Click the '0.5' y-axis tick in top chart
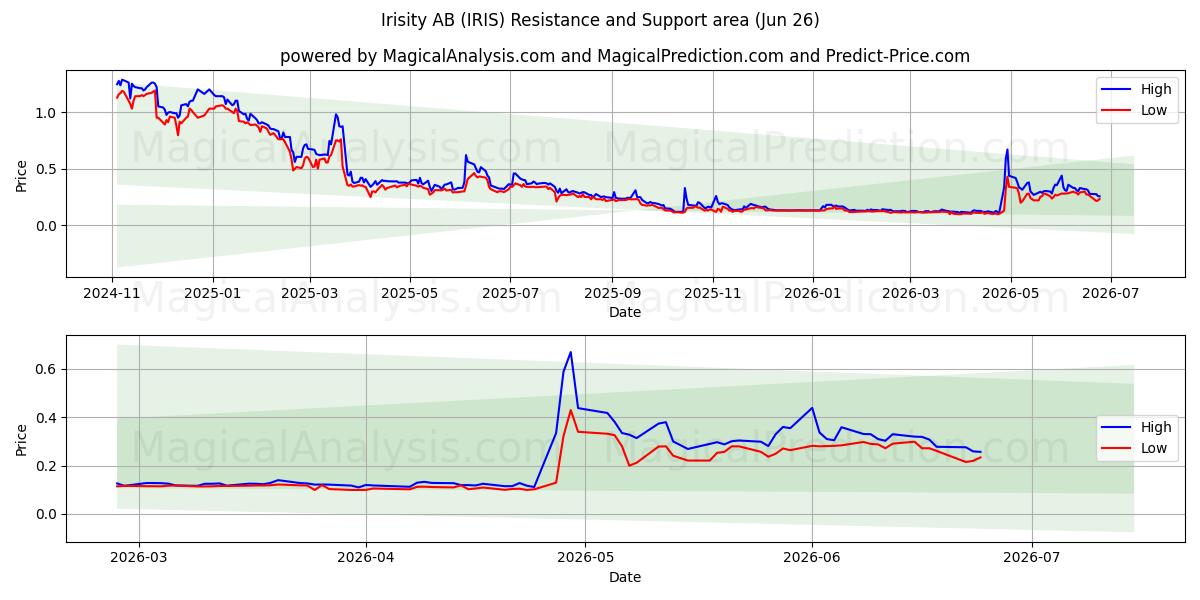The width and height of the screenshot is (1200, 600). pyautogui.click(x=48, y=169)
